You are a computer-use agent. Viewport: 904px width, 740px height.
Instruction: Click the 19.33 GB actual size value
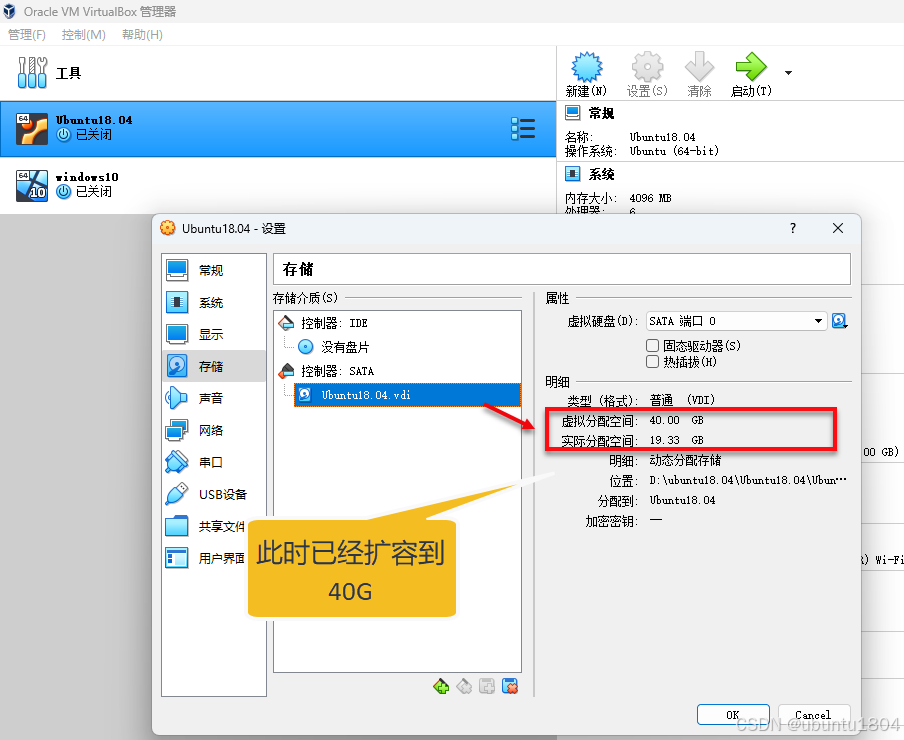point(676,440)
